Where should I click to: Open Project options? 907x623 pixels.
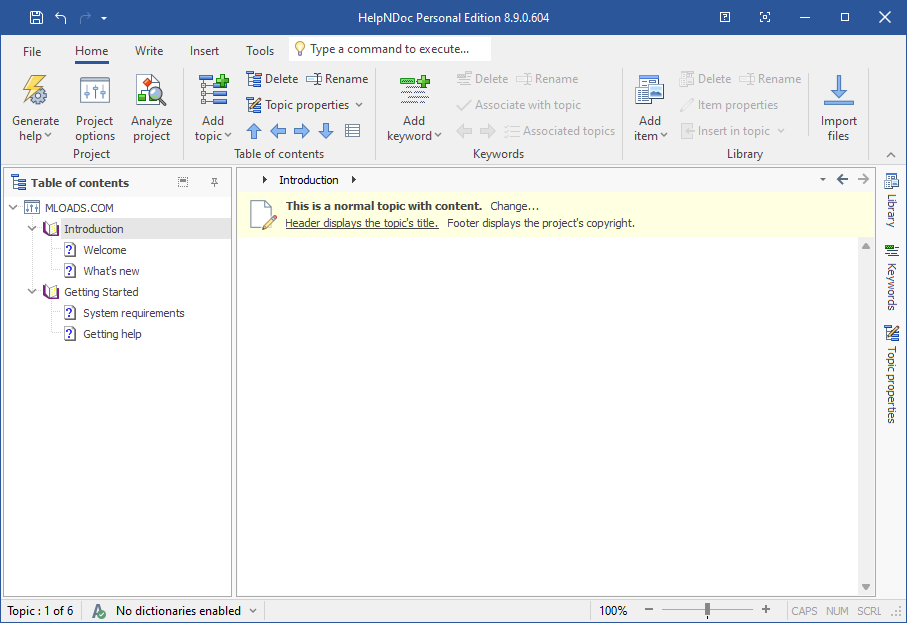point(95,109)
